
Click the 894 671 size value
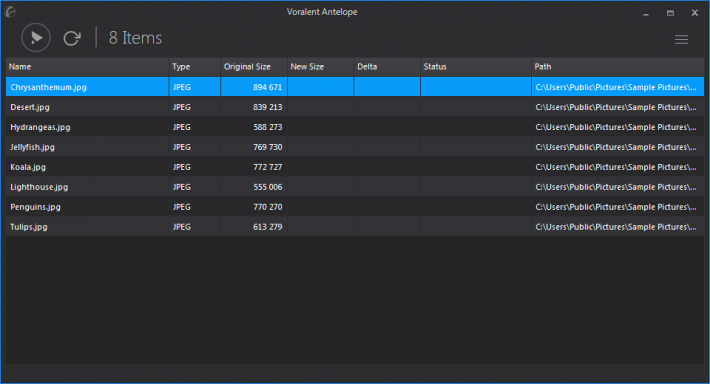pyautogui.click(x=268, y=87)
